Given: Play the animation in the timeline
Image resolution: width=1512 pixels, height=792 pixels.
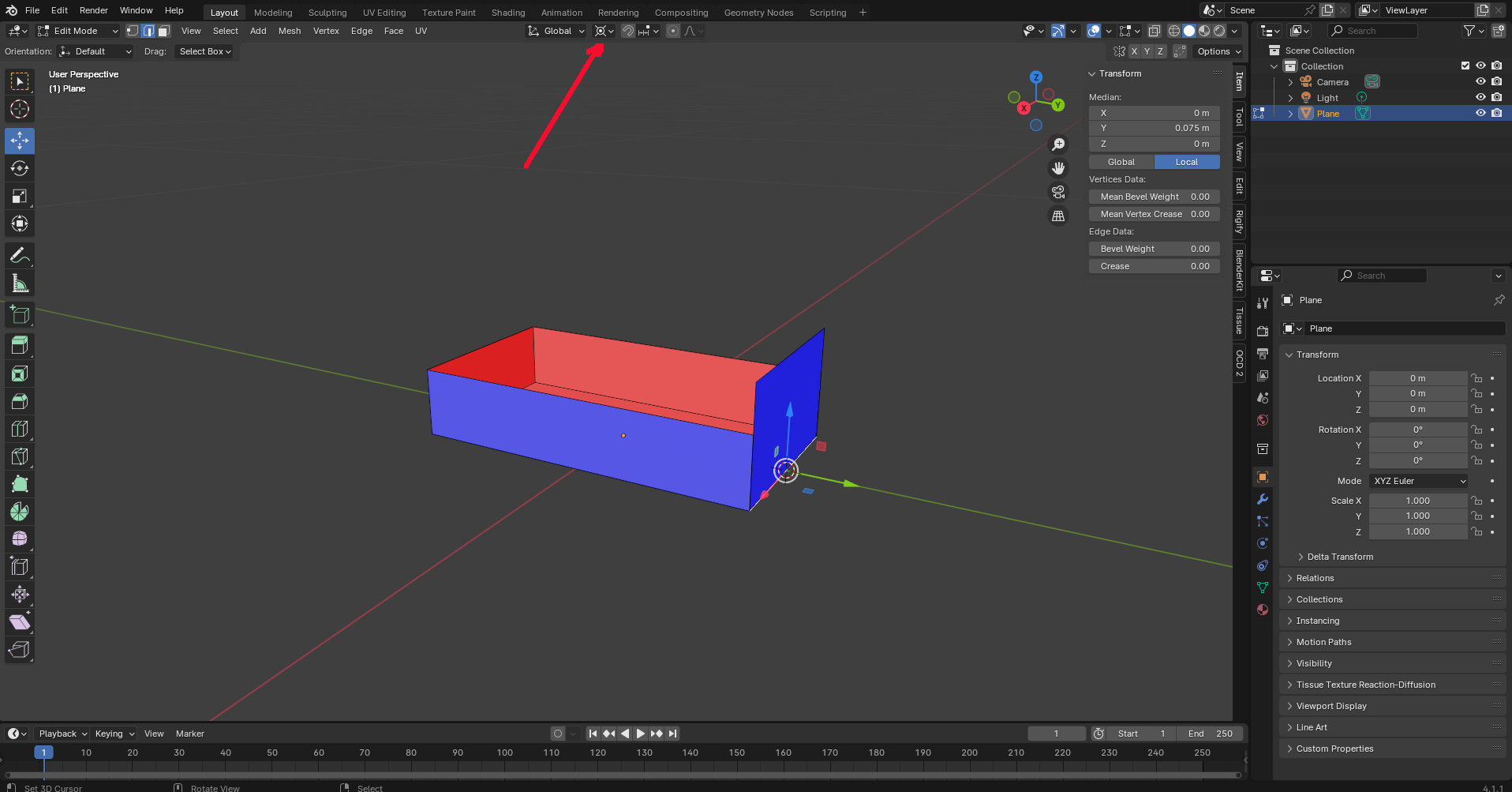Looking at the screenshot, I should (x=641, y=734).
